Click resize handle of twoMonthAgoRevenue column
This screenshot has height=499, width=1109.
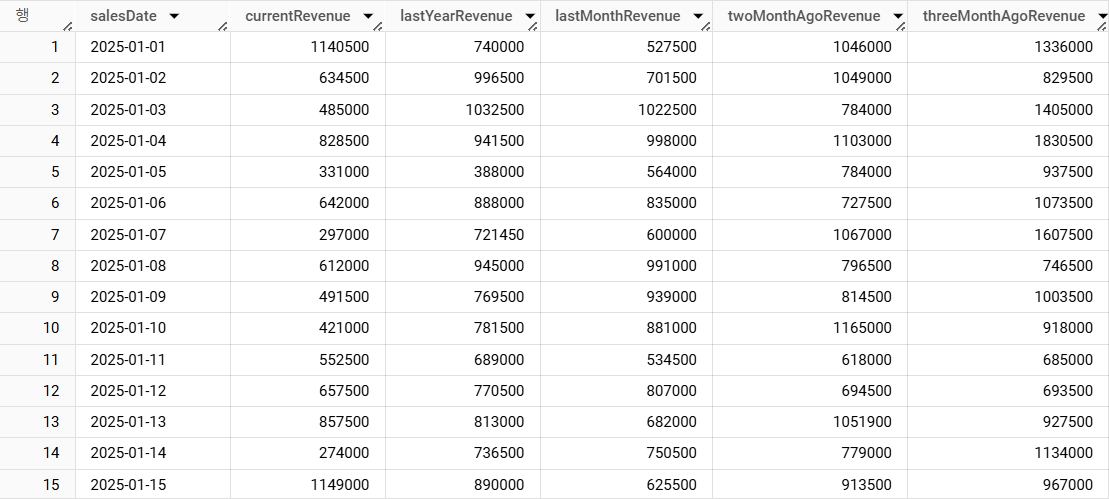tap(900, 26)
